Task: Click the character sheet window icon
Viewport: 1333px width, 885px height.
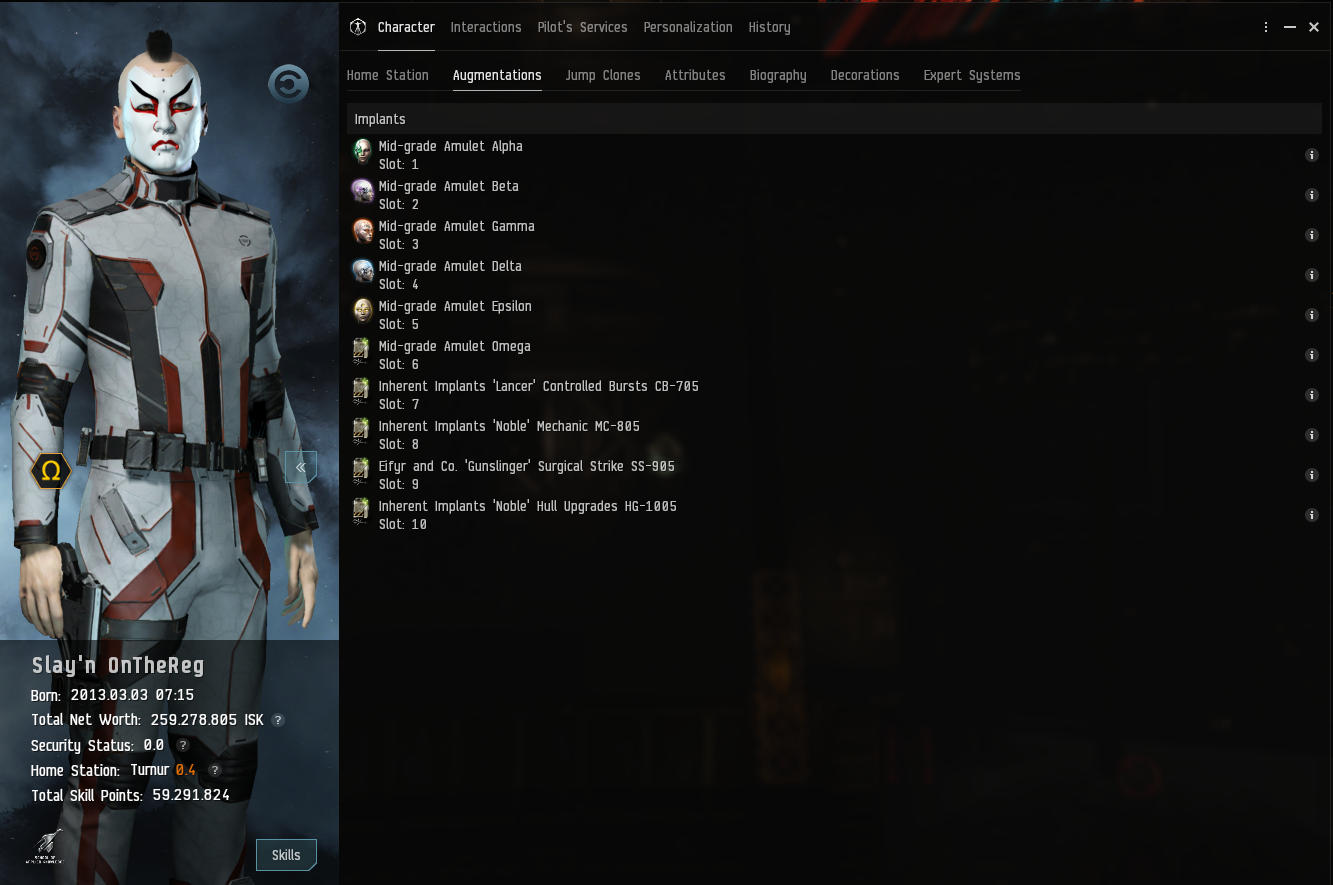Action: click(358, 27)
